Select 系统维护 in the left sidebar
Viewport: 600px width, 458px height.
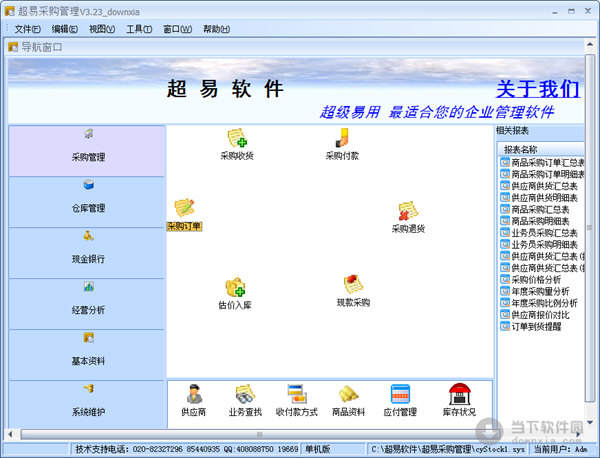[x=87, y=405]
